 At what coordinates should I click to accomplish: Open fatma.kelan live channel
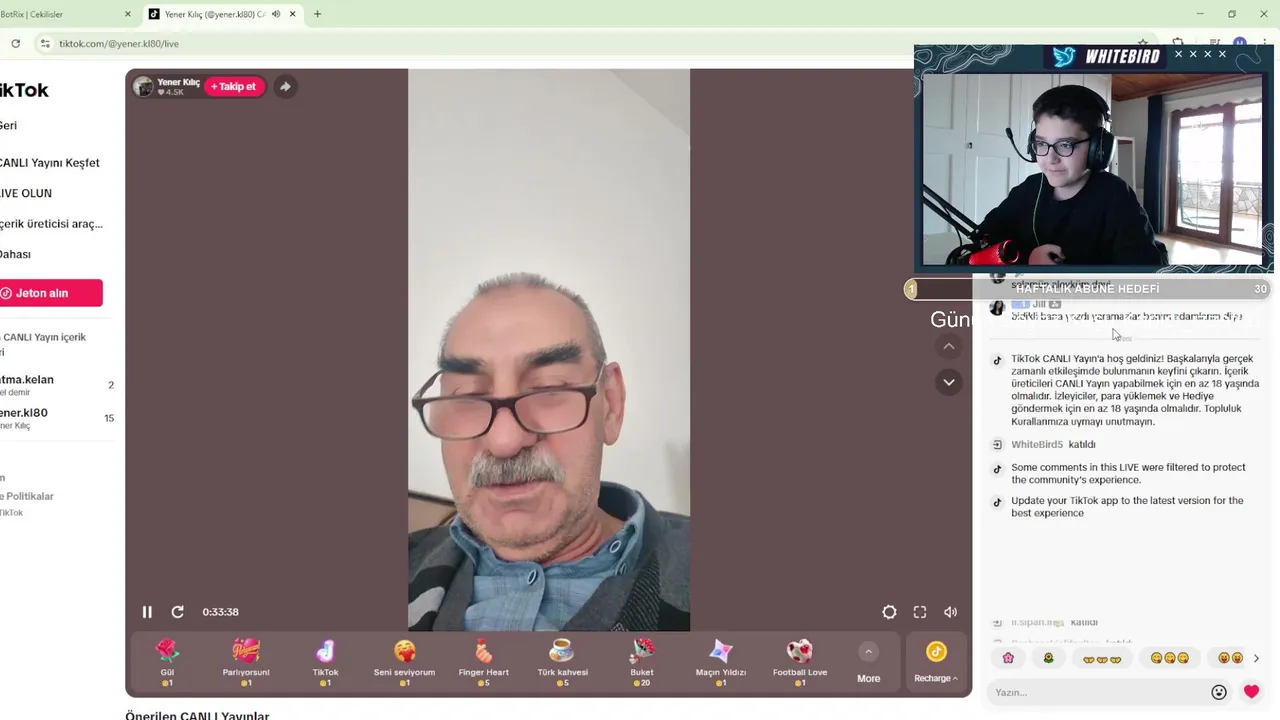(x=57, y=384)
